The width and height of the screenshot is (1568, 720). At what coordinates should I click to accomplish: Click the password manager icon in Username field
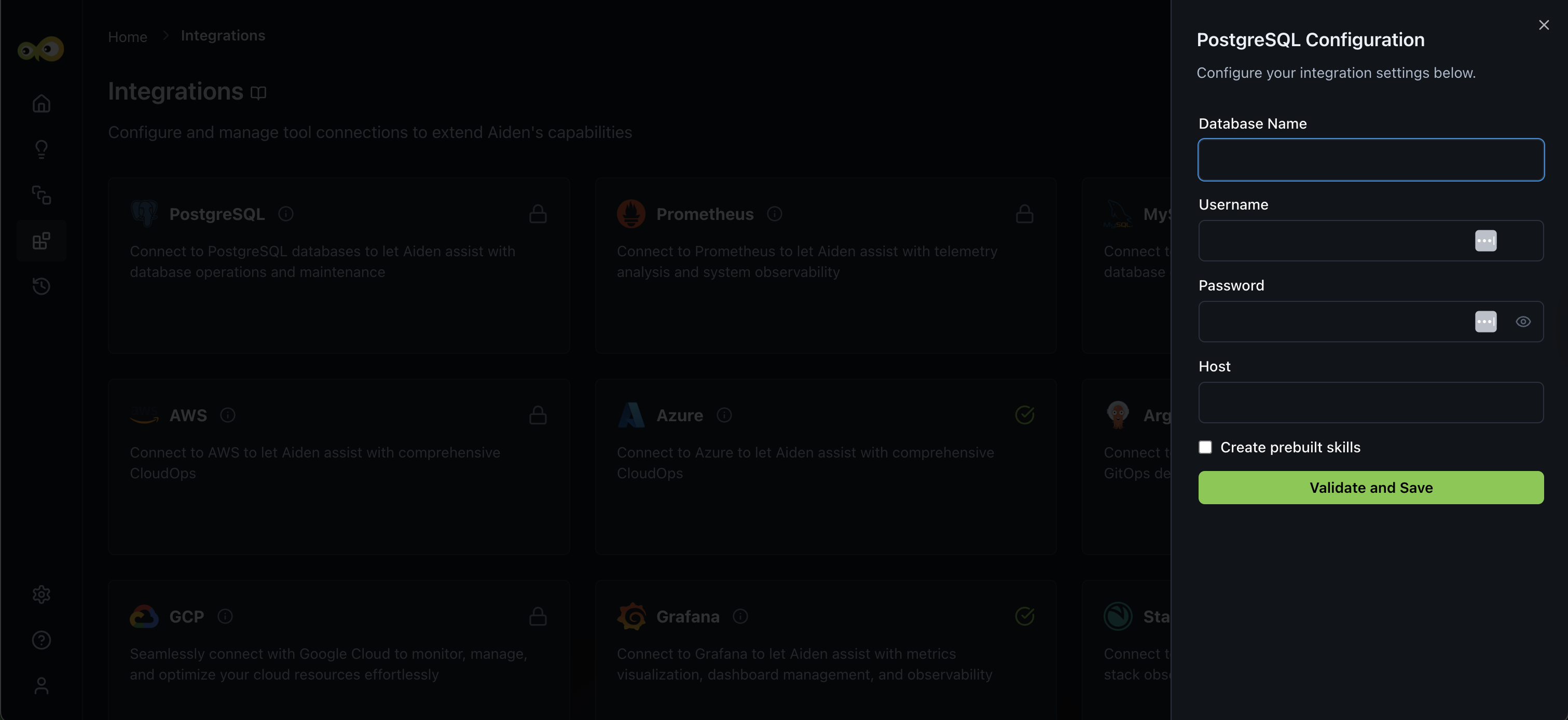(1485, 240)
